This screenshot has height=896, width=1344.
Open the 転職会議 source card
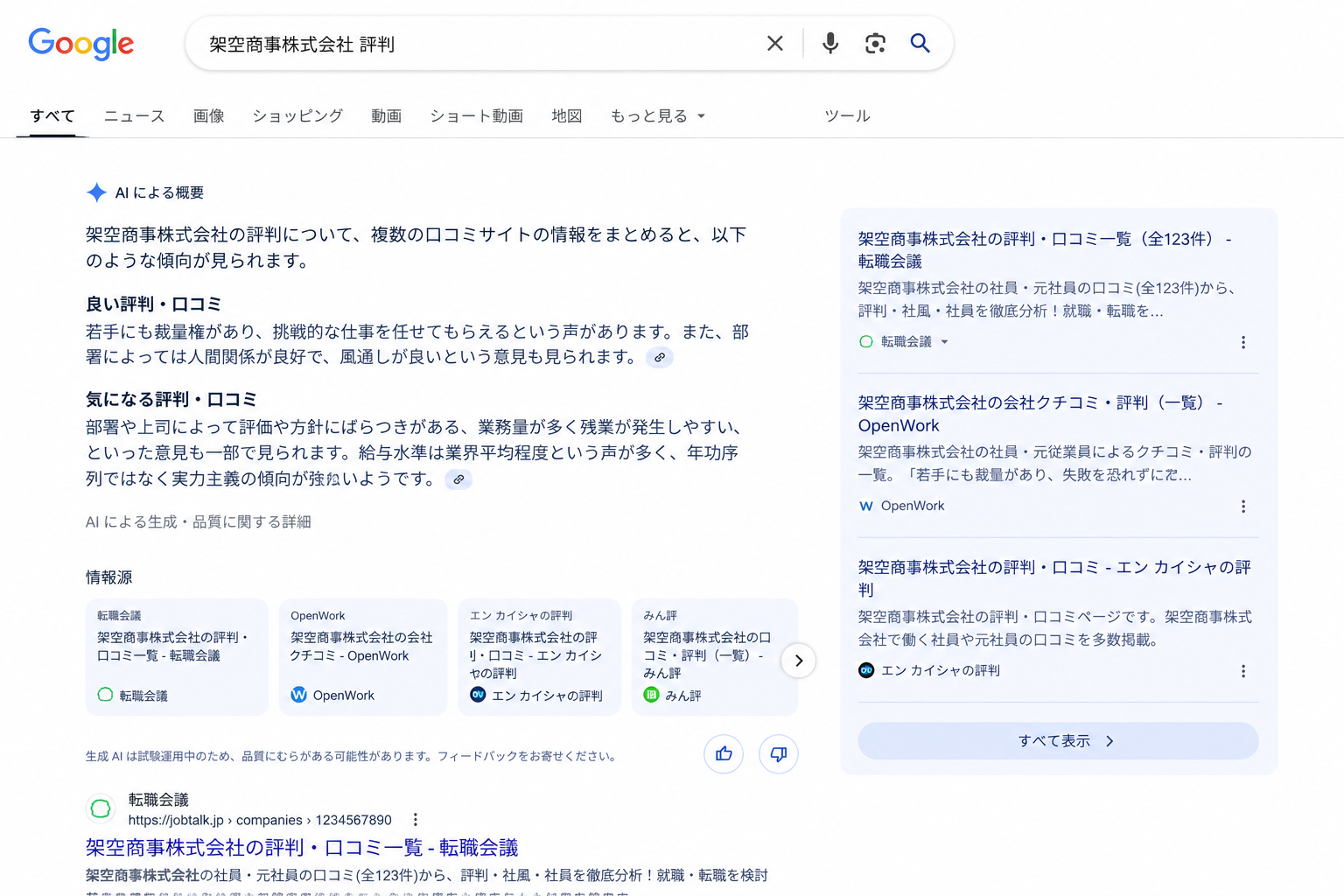pos(177,657)
